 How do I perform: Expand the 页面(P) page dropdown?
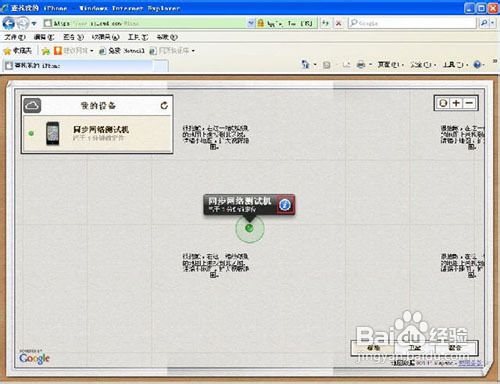390,65
